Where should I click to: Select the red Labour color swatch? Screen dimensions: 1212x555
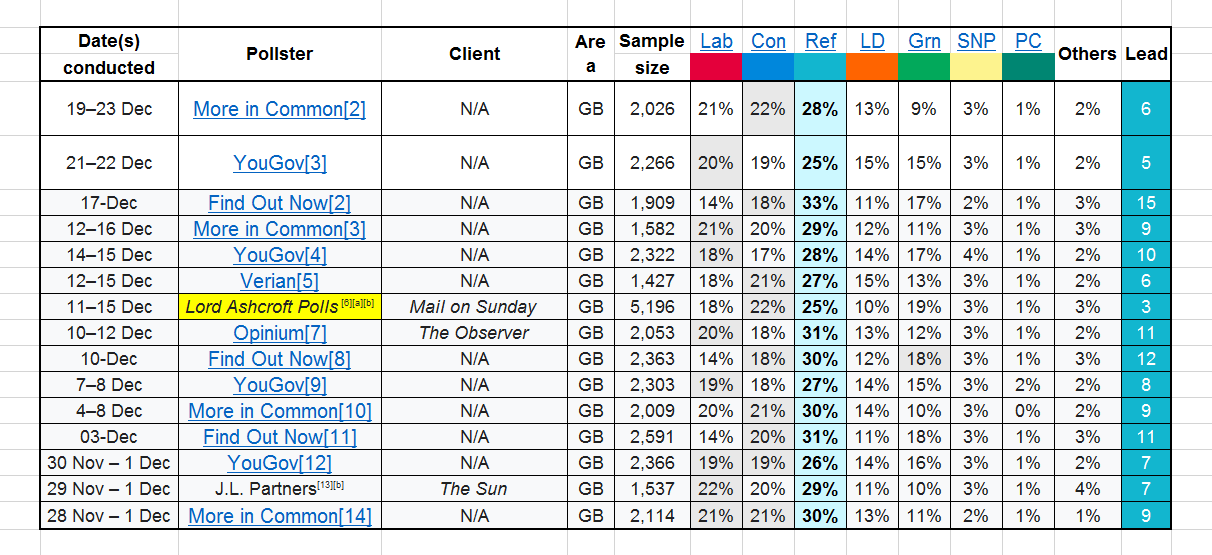click(716, 67)
